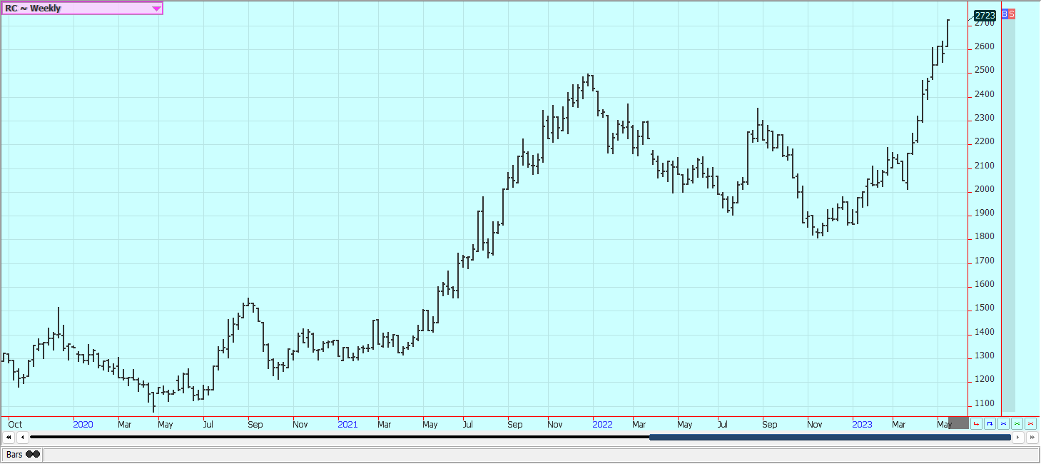This screenshot has height=464, width=1042.
Task: Step chart back with single left arrow
Action: coord(22,437)
